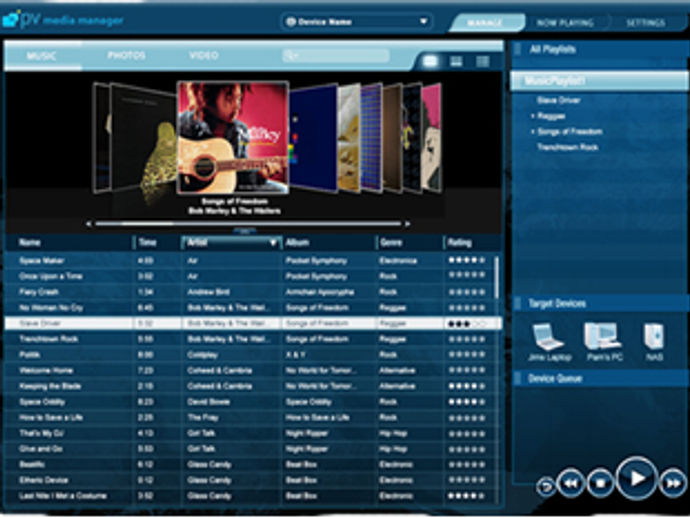Expand the Reggae playlist item
Viewport: 690px width, 518px height.
point(532,116)
